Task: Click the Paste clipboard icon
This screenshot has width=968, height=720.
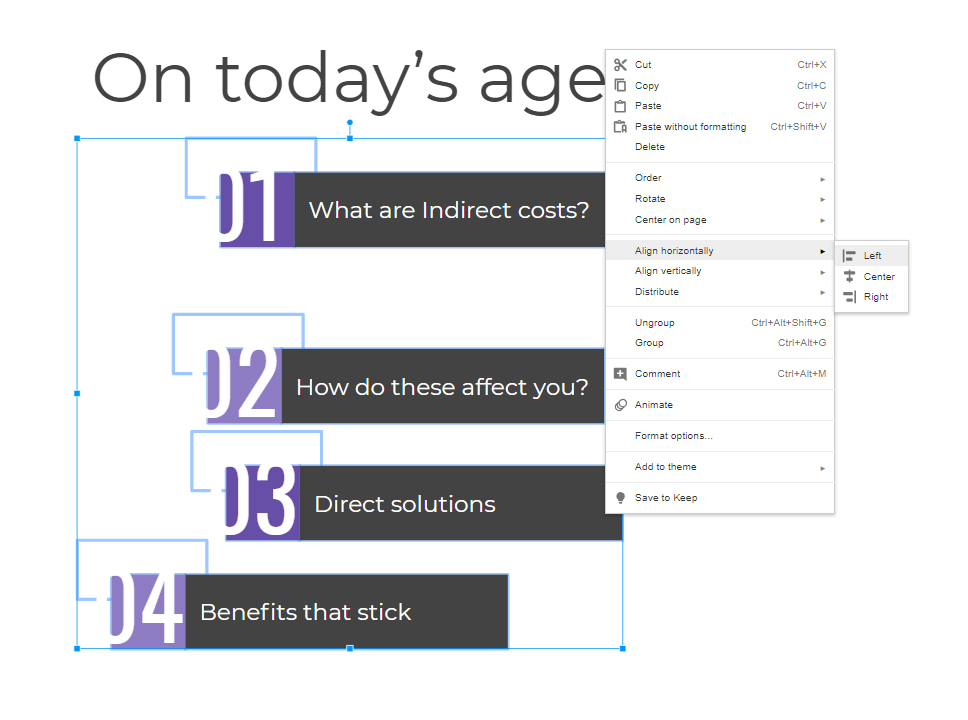Action: (x=620, y=106)
